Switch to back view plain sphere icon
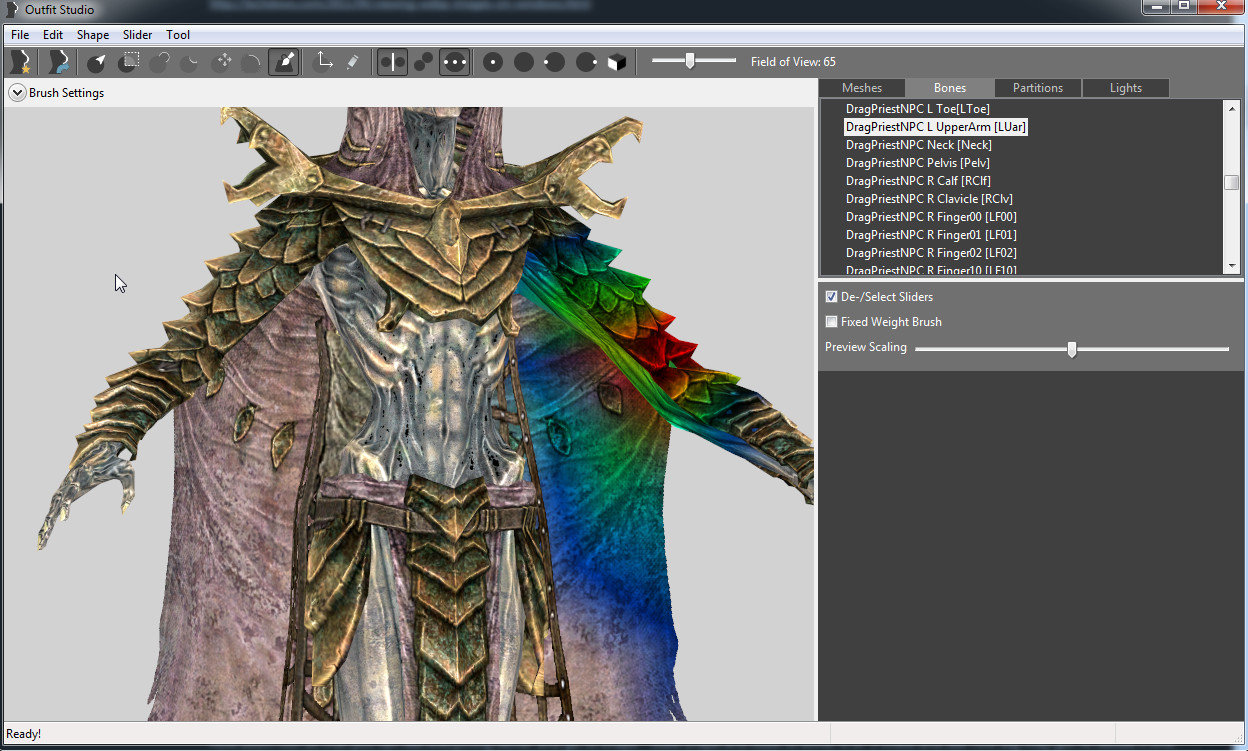Image resolution: width=1248 pixels, height=751 pixels. coord(524,62)
